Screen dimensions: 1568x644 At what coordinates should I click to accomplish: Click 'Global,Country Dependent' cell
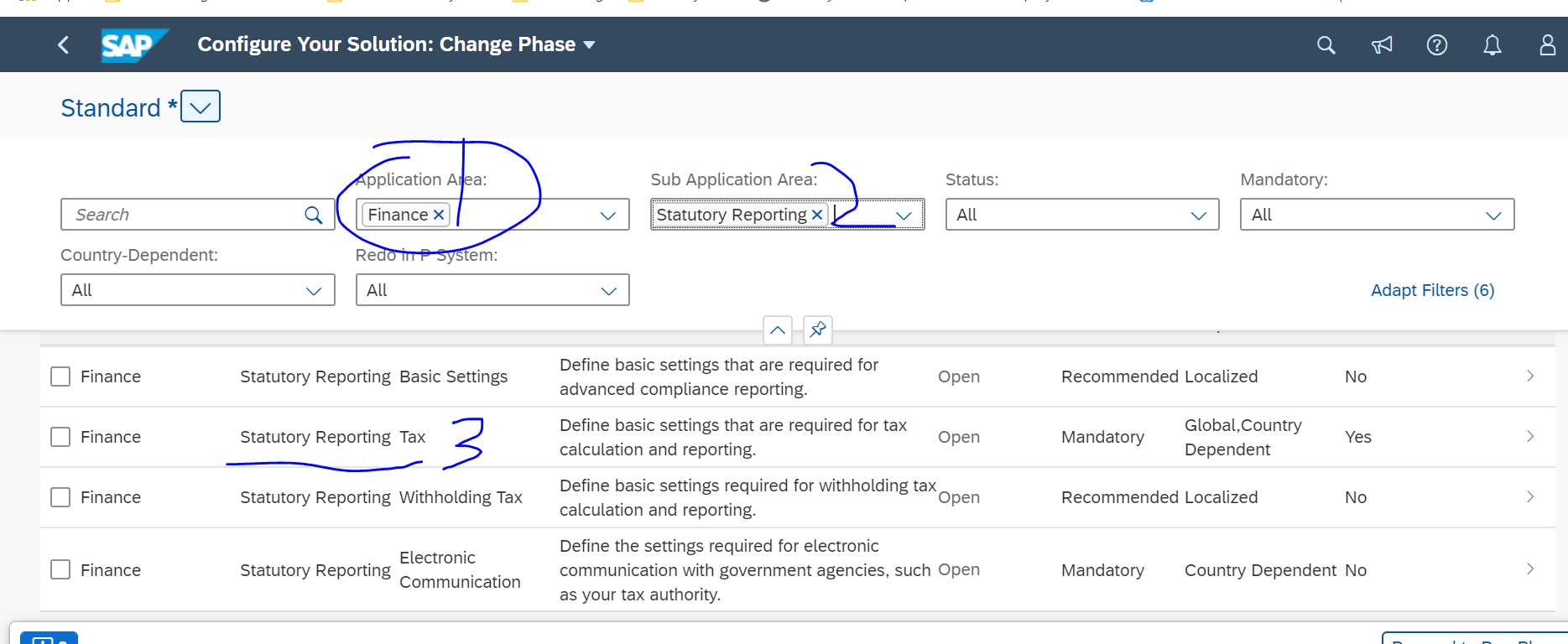pyautogui.click(x=1243, y=437)
